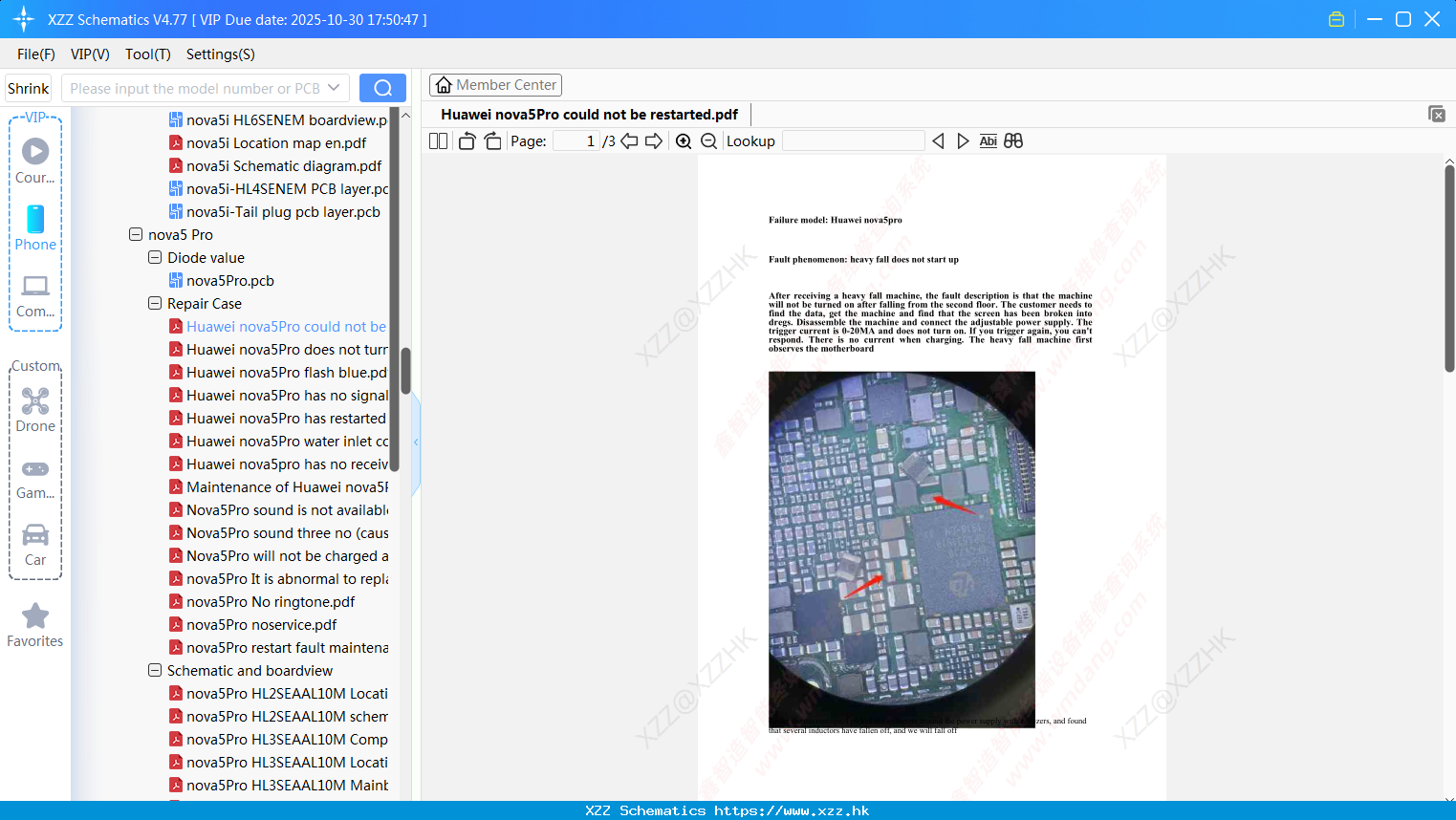The width and height of the screenshot is (1456, 820).
Task: Open the File(F) menu
Action: (x=36, y=54)
